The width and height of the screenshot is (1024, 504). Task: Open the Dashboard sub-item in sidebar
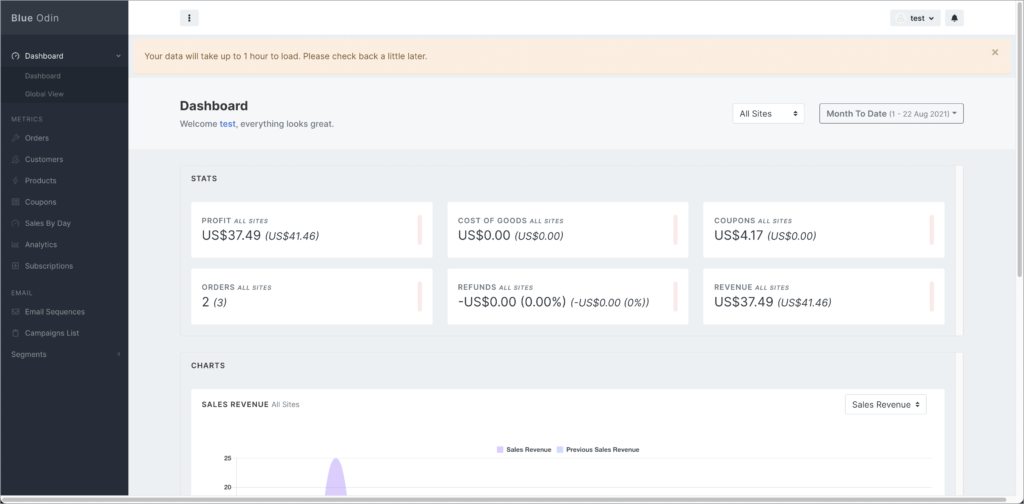[42, 76]
